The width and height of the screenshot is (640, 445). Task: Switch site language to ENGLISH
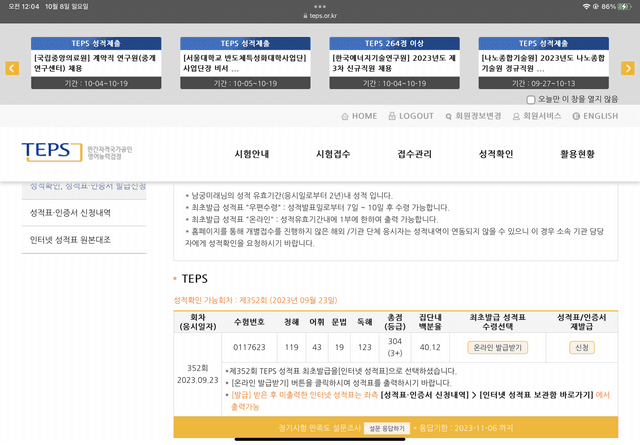coord(595,116)
